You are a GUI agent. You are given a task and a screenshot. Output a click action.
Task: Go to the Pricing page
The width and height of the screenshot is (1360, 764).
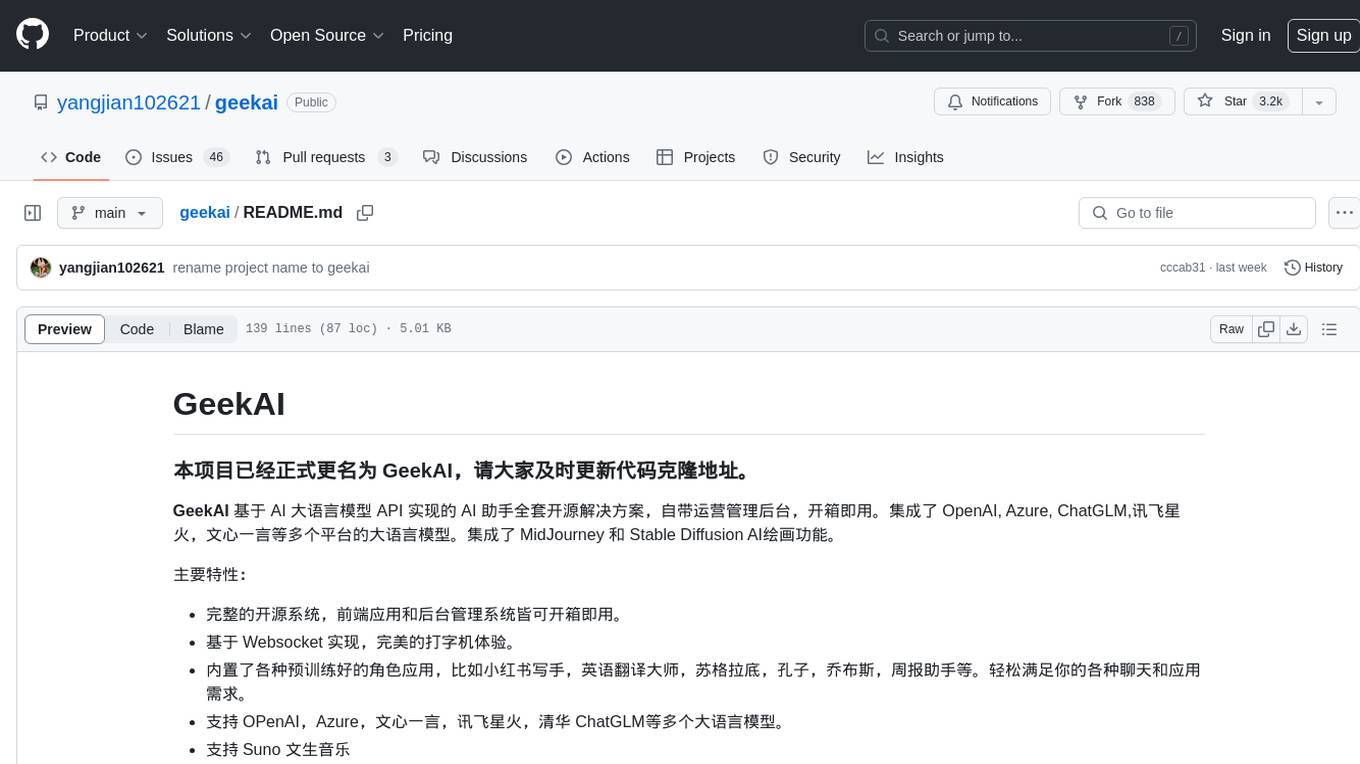tap(427, 35)
